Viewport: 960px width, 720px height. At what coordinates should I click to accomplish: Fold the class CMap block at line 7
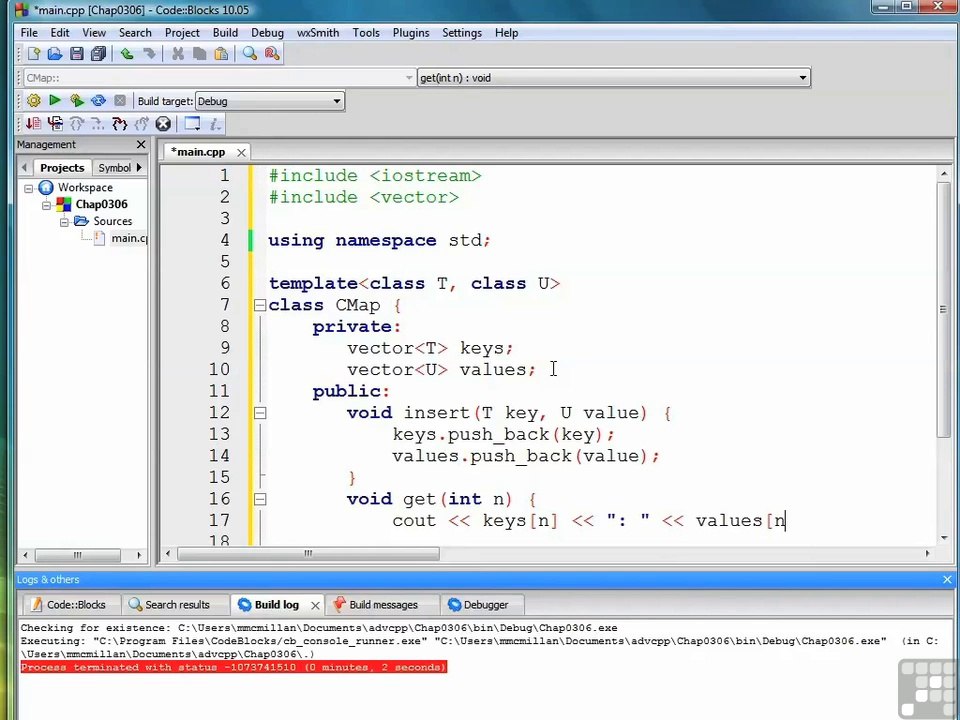260,305
